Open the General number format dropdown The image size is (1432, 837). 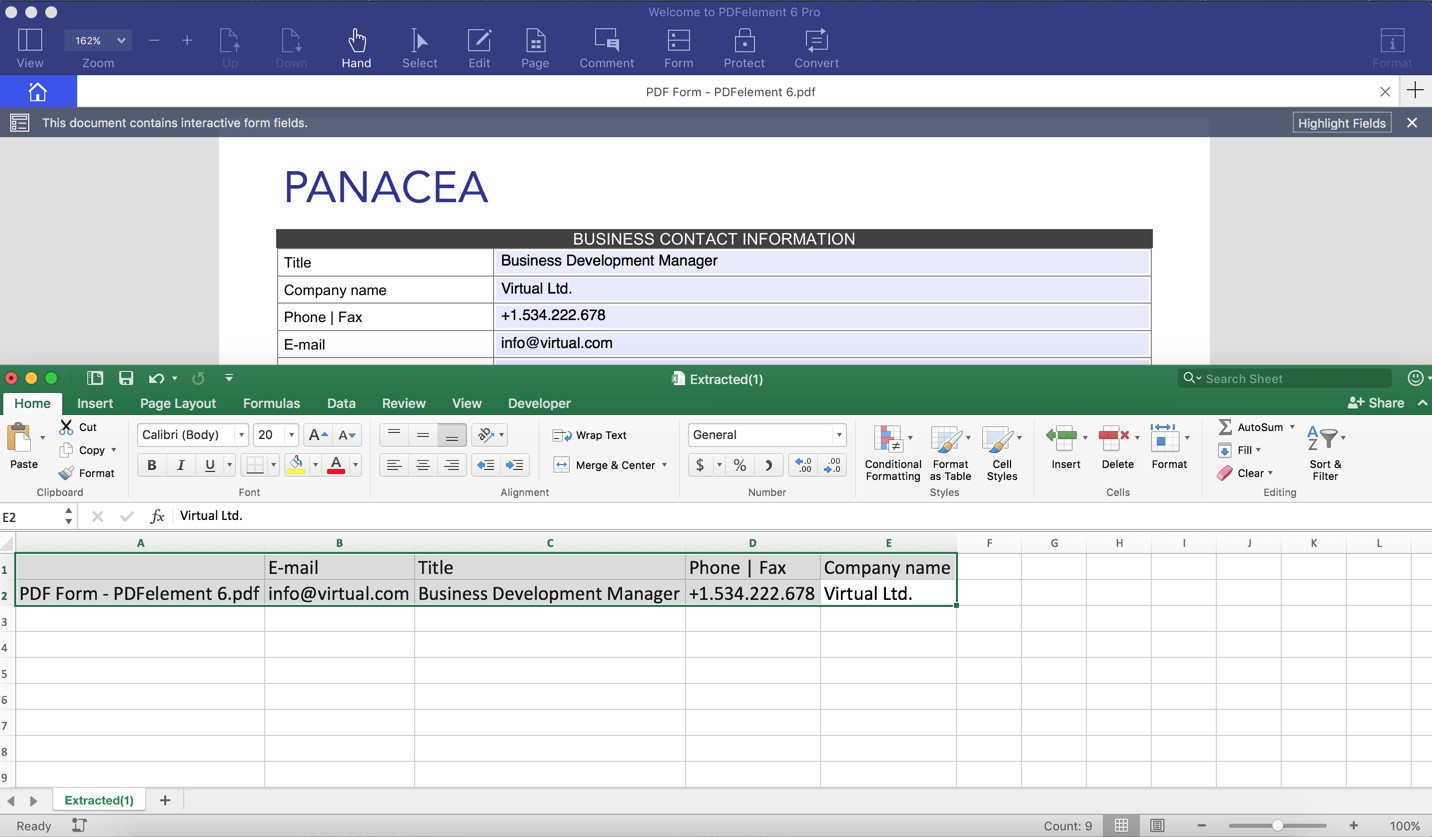pos(838,435)
